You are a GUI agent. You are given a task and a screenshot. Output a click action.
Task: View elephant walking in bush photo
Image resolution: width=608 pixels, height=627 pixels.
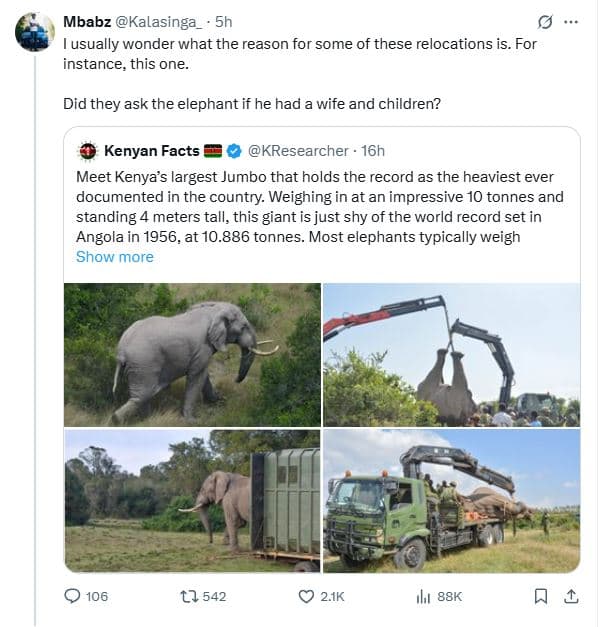[192, 354]
